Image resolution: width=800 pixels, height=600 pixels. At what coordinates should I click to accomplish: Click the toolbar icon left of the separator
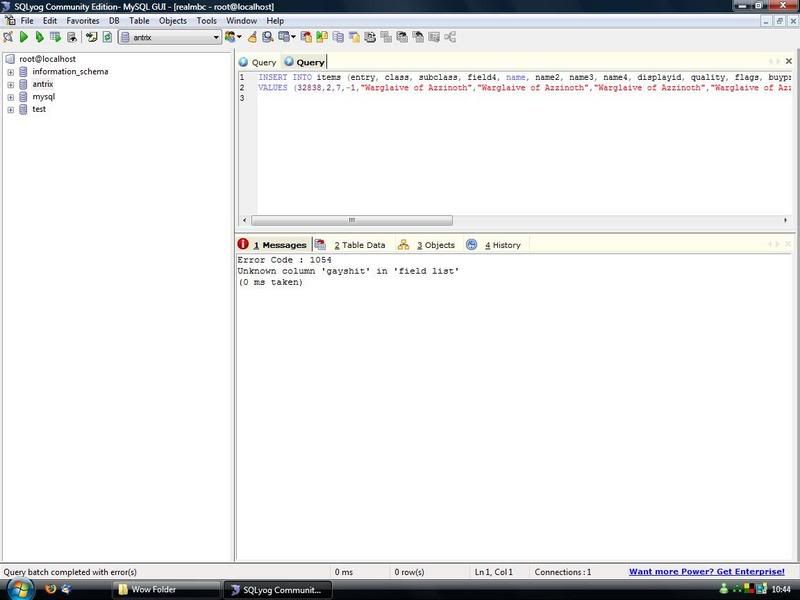tap(71, 37)
